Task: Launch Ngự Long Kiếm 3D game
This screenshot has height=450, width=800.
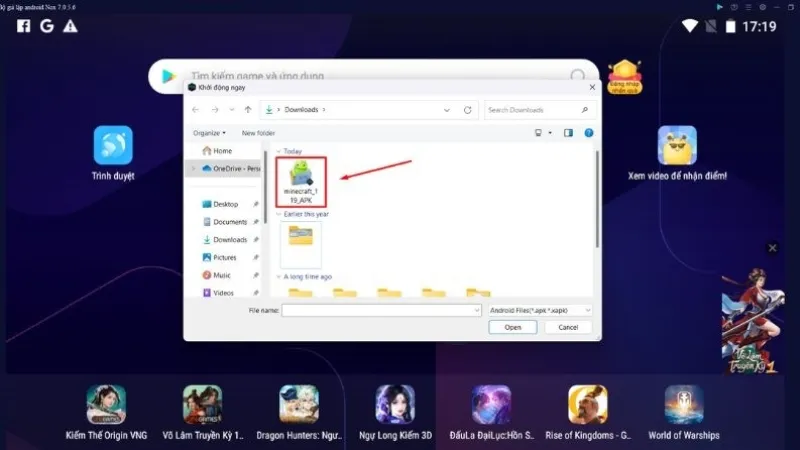Action: click(395, 405)
